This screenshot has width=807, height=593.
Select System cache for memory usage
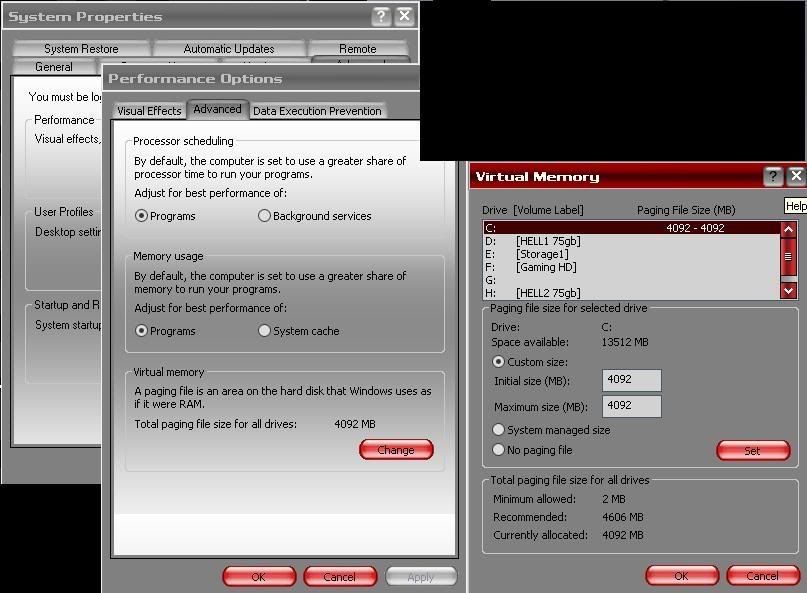(x=265, y=331)
